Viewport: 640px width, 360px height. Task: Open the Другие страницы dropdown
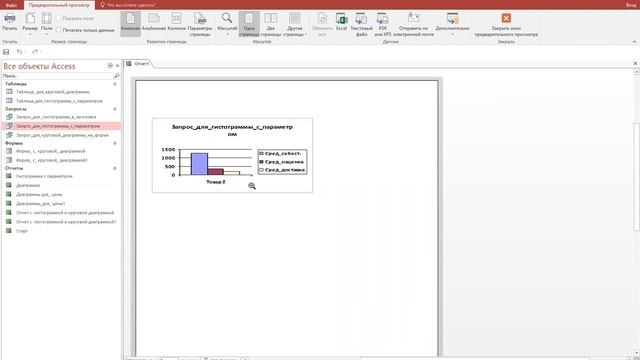tap(295, 24)
